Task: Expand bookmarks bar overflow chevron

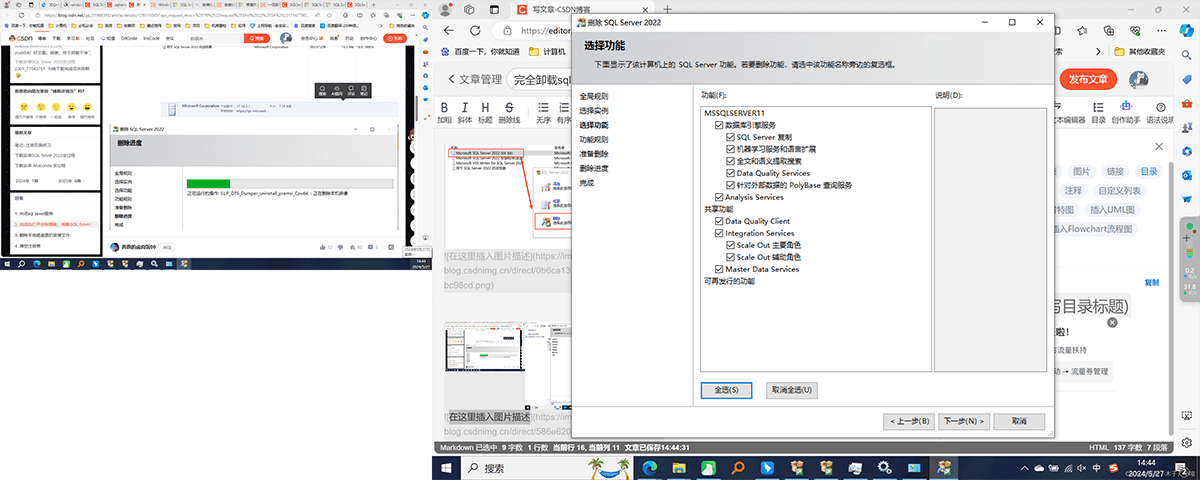Action: tap(1099, 51)
